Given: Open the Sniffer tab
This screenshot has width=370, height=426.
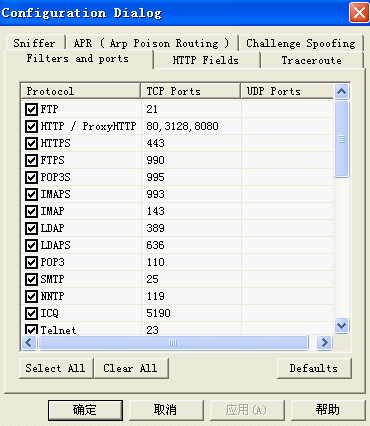Looking at the screenshot, I should coord(35,43).
